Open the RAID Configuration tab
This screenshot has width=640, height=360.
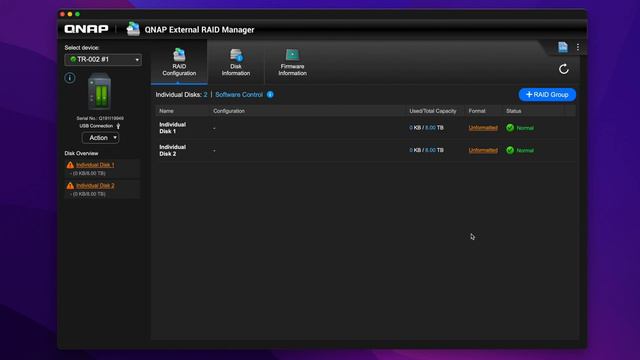179,62
